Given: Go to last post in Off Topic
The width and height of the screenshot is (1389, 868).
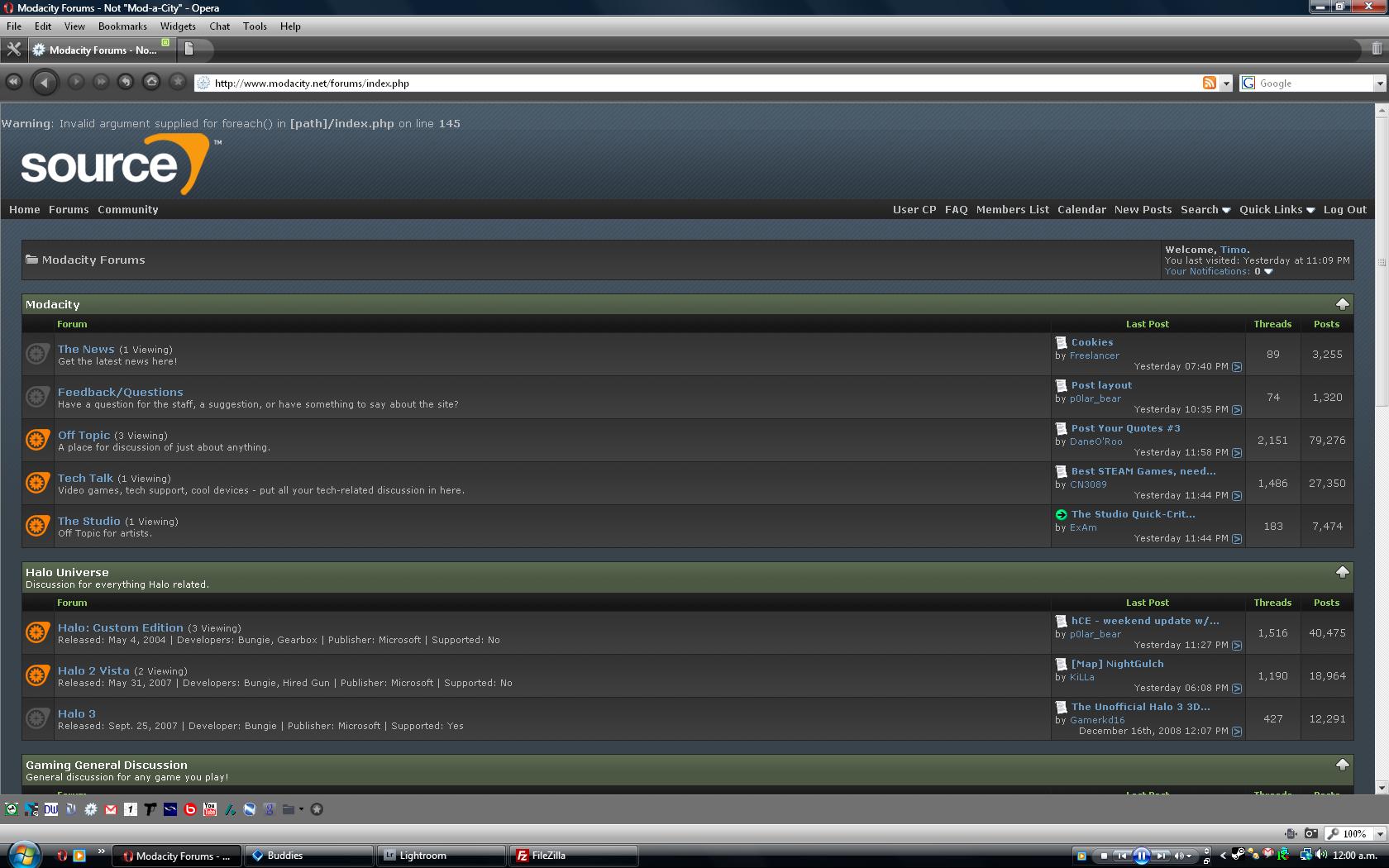Looking at the screenshot, I should point(1237,453).
